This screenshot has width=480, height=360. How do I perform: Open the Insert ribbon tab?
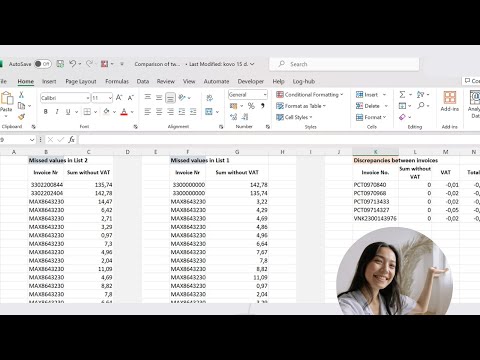pyautogui.click(x=49, y=81)
